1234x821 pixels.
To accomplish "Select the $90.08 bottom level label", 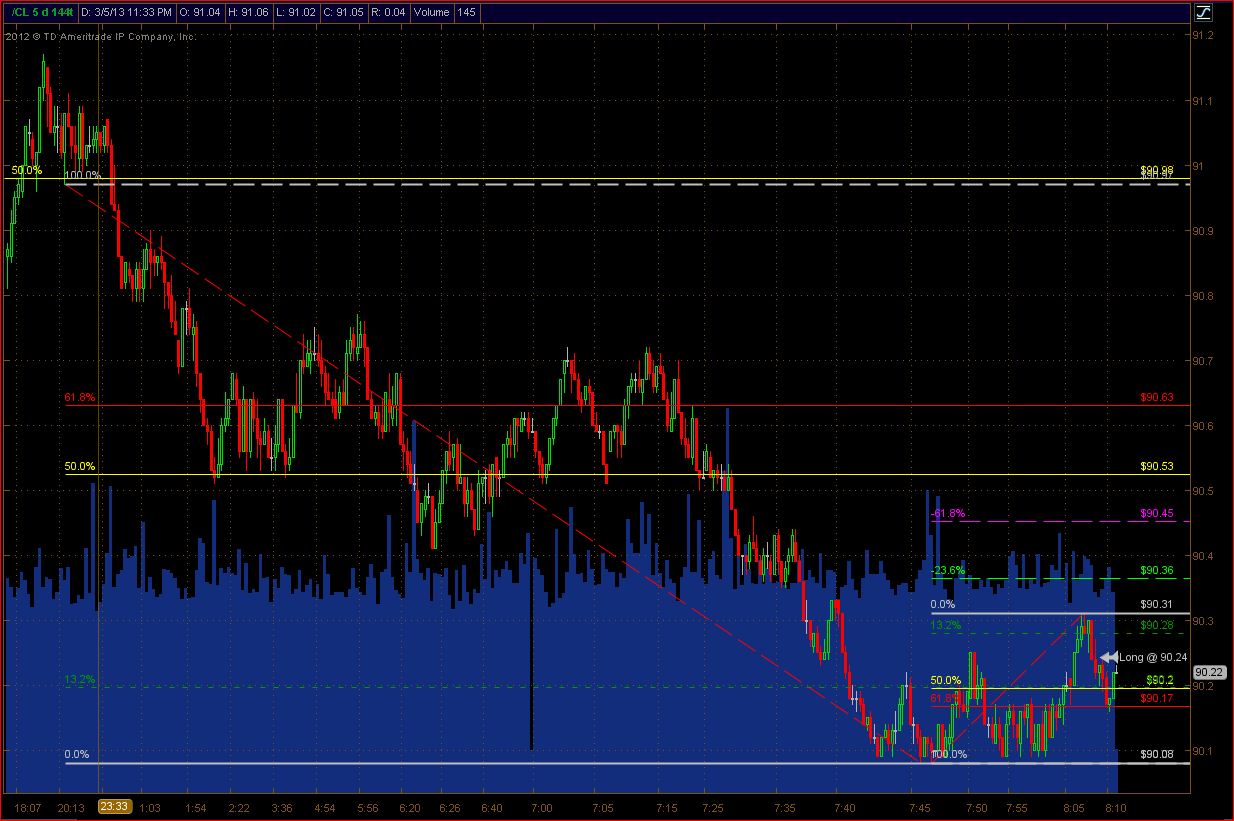I will 1156,755.
